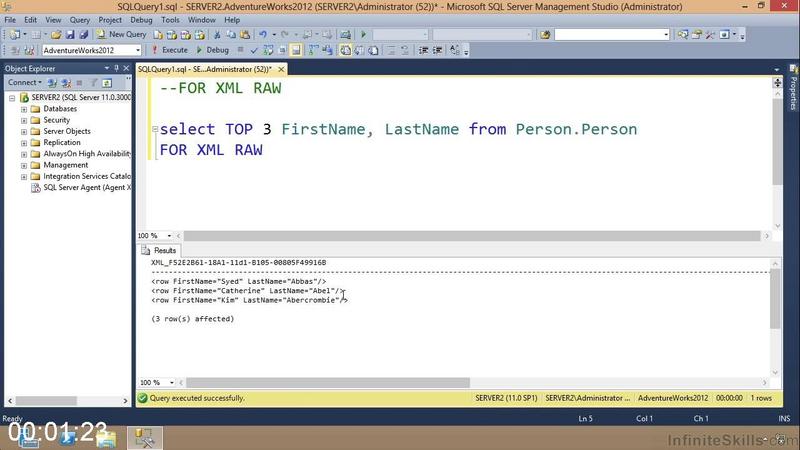The width and height of the screenshot is (800, 450).
Task: Select the SQL Server Agent node
Action: click(x=81, y=188)
